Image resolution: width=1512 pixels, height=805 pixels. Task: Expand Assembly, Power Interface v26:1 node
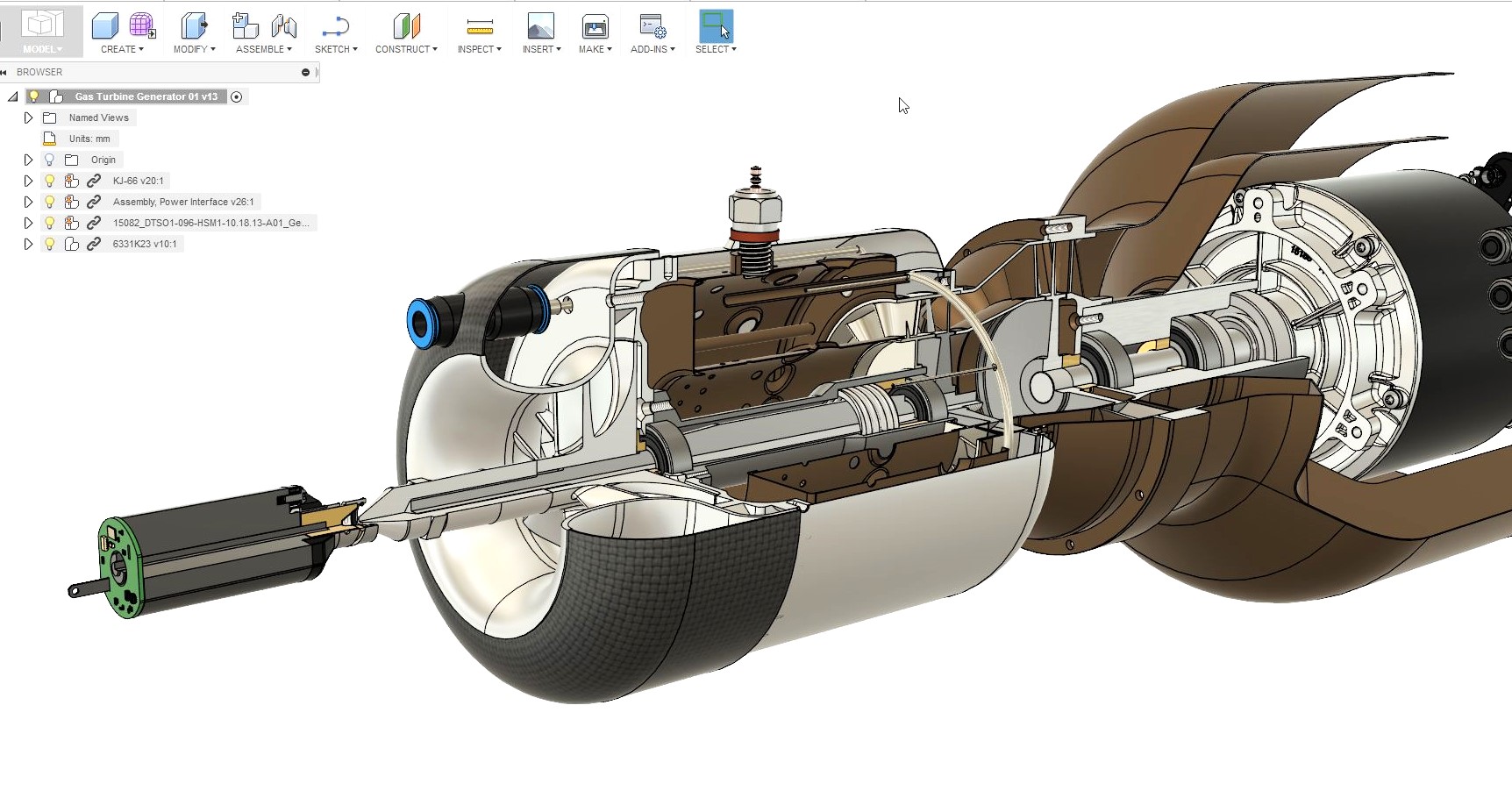point(28,202)
